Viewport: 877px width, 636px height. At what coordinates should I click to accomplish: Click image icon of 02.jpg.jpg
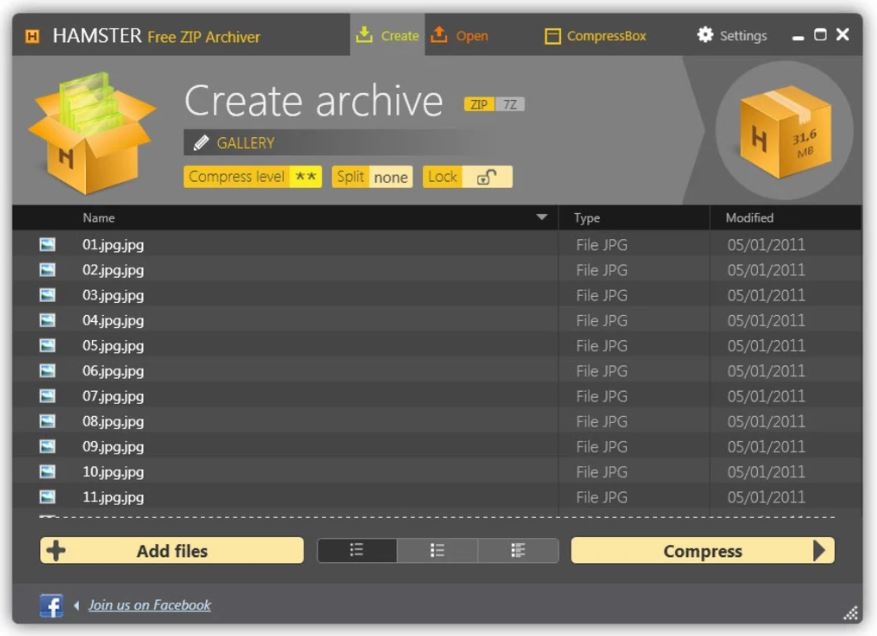[48, 270]
